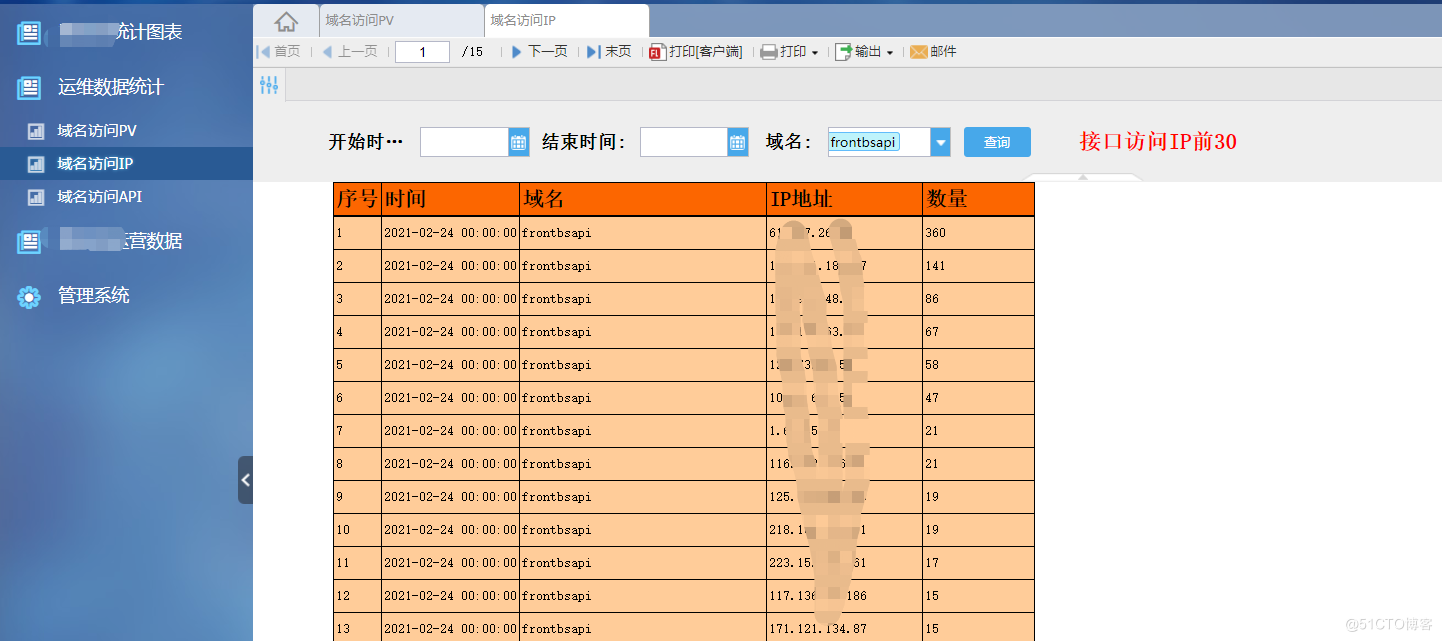
Task: Open the start time calendar picker
Action: (518, 143)
